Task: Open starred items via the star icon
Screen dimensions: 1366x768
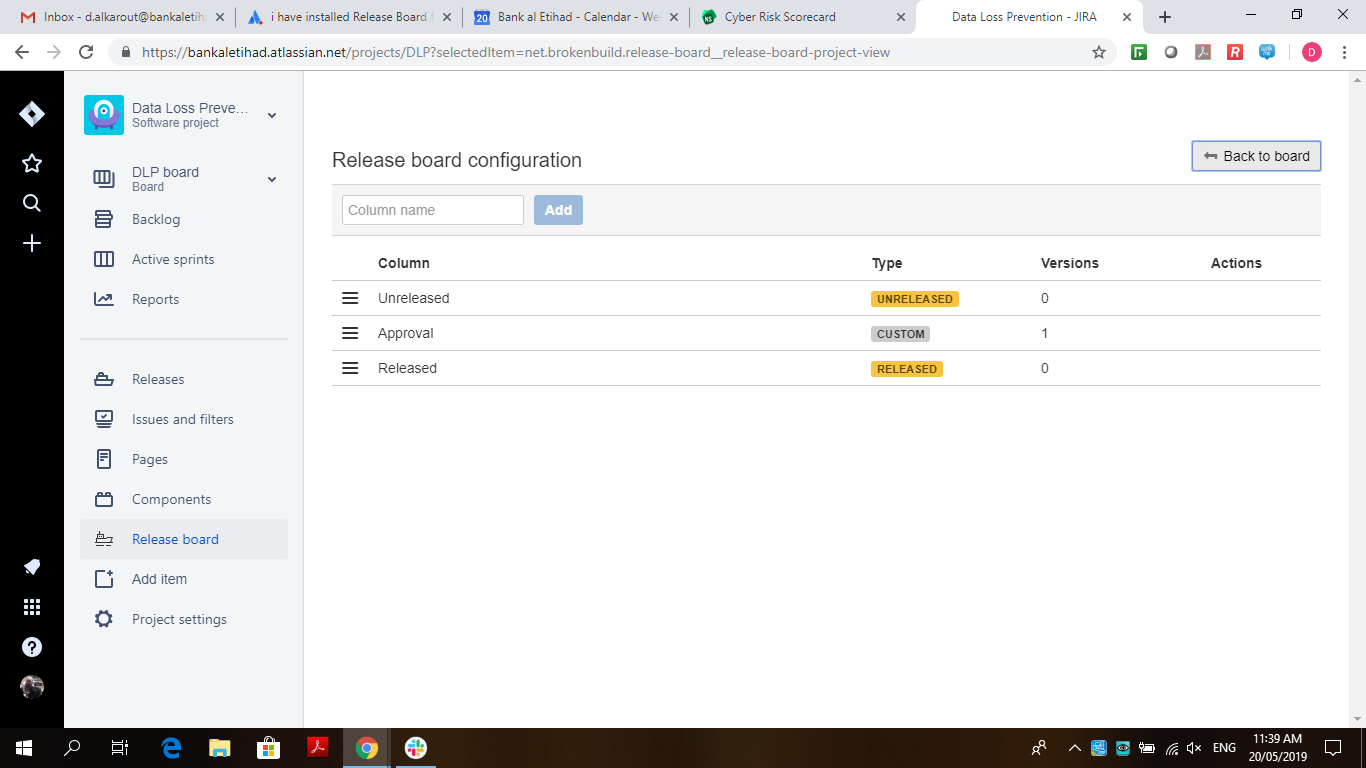Action: 31,162
